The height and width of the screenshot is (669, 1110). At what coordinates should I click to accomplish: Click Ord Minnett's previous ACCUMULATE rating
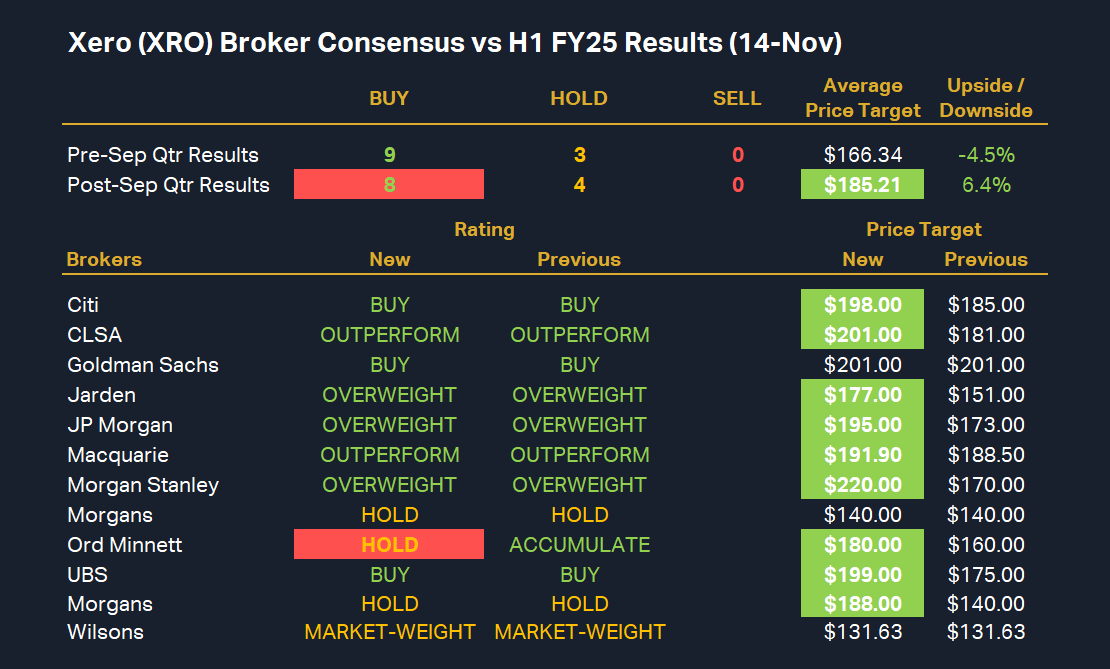579,545
